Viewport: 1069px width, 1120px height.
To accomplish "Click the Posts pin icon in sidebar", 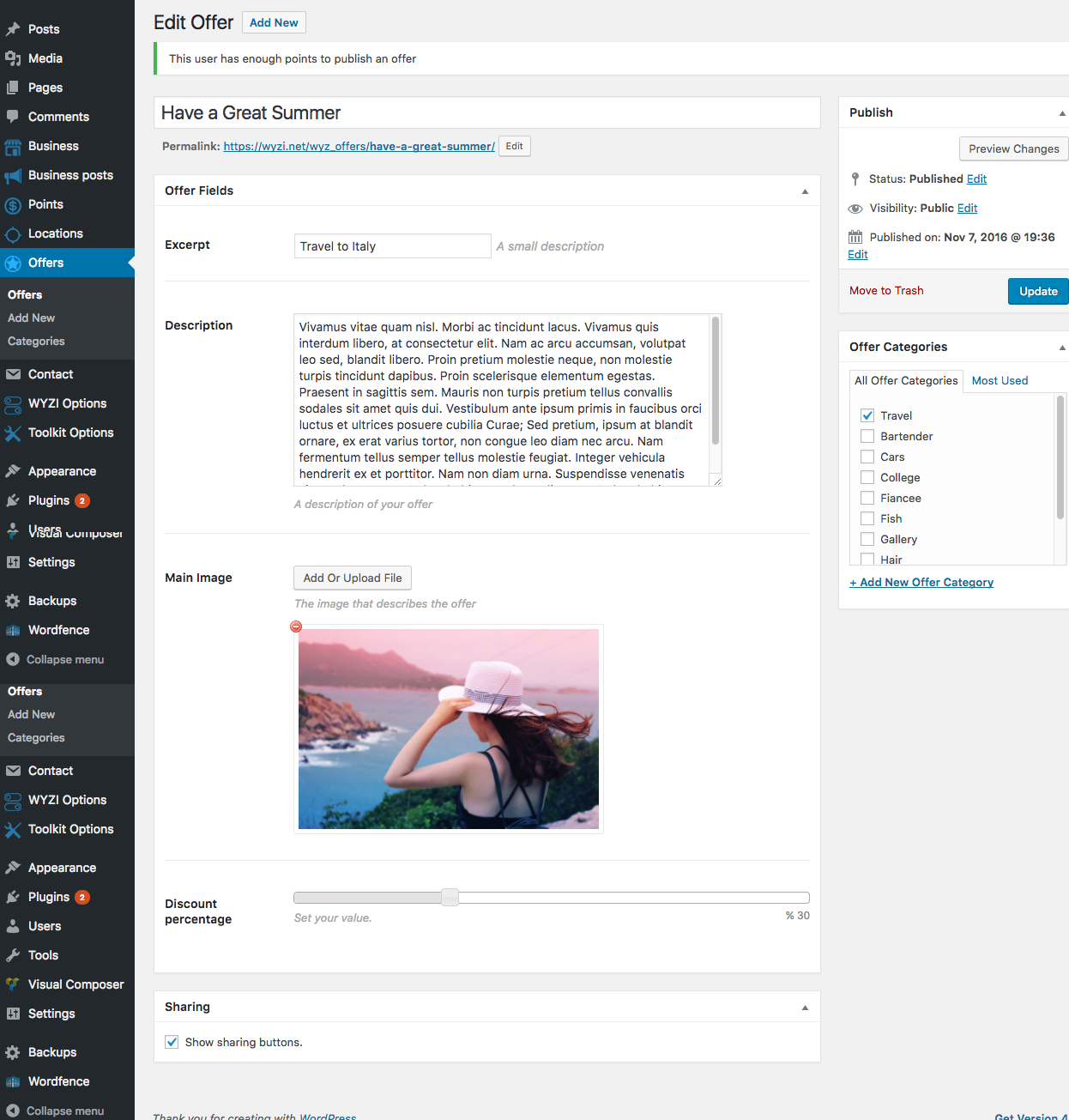I will 13,29.
